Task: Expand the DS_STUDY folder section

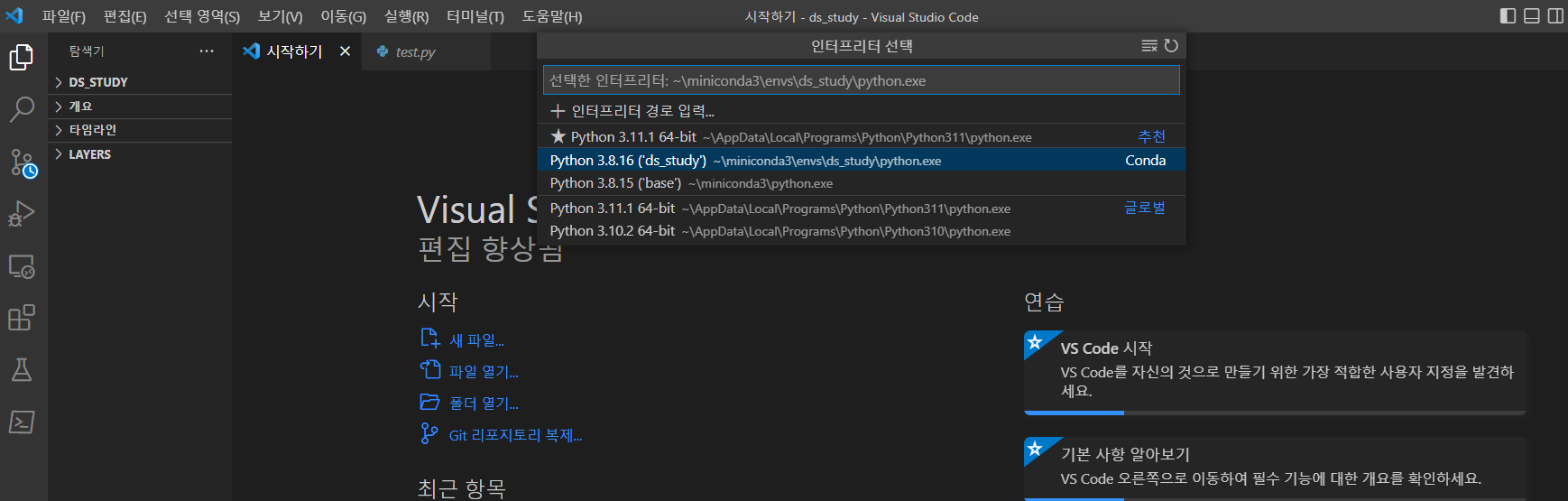Action: pyautogui.click(x=140, y=82)
